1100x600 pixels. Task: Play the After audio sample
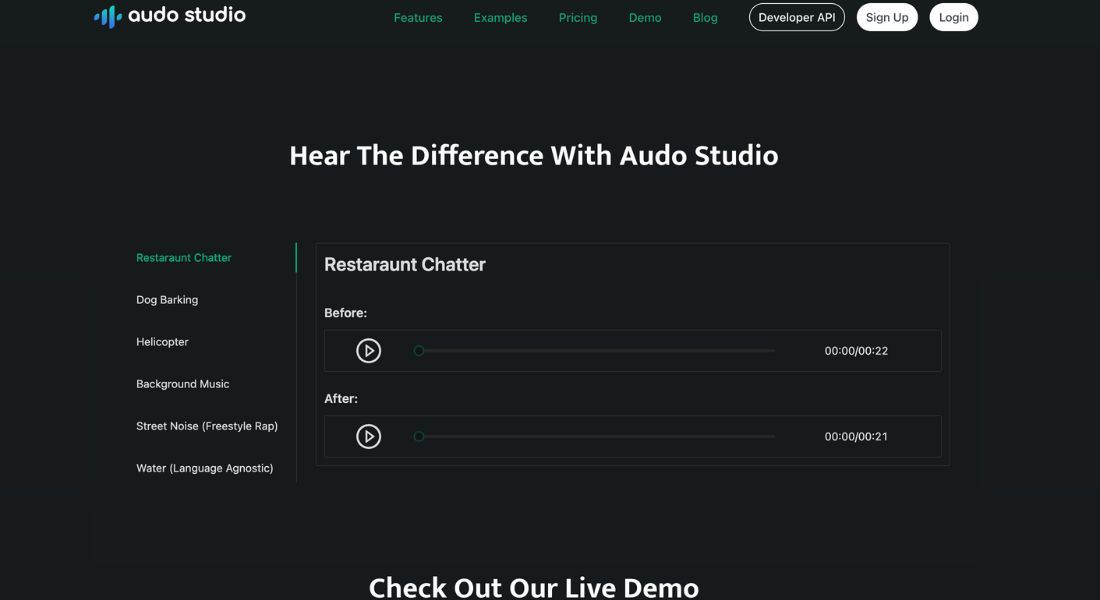(368, 436)
